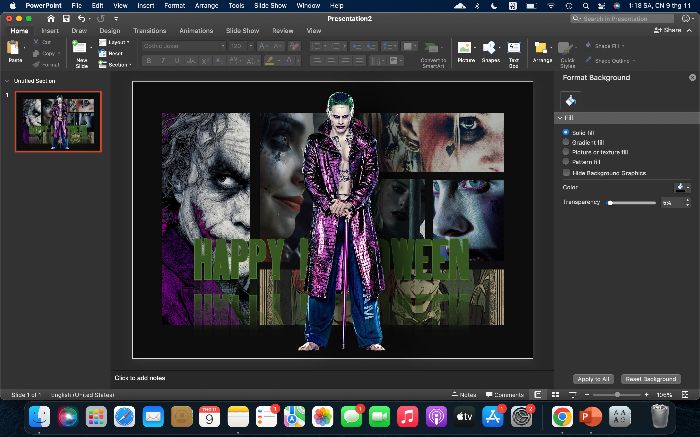
Task: Click the zoom out minus button
Action: 587,395
